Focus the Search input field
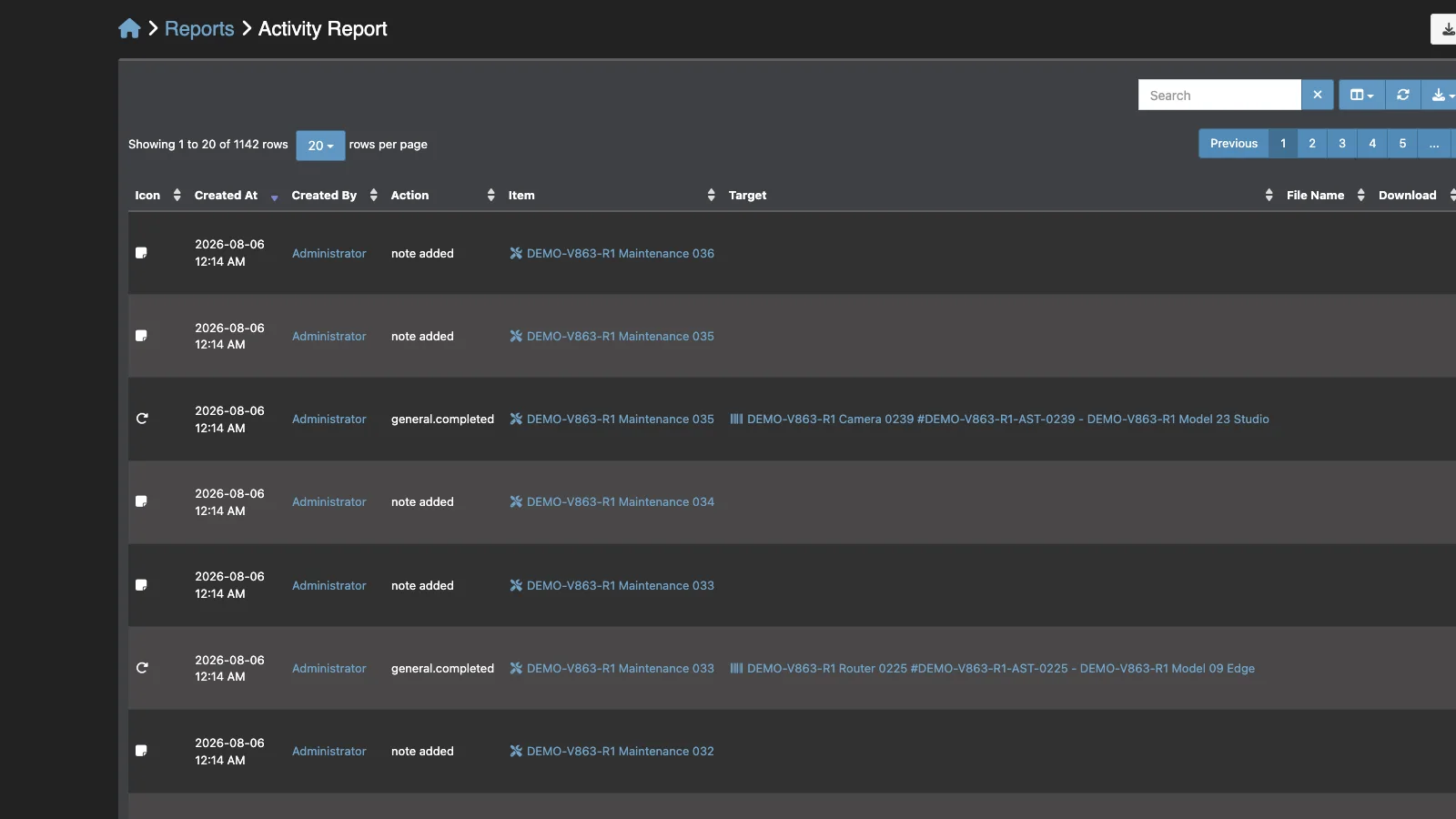Viewport: 1456px width, 819px height. (1219, 95)
